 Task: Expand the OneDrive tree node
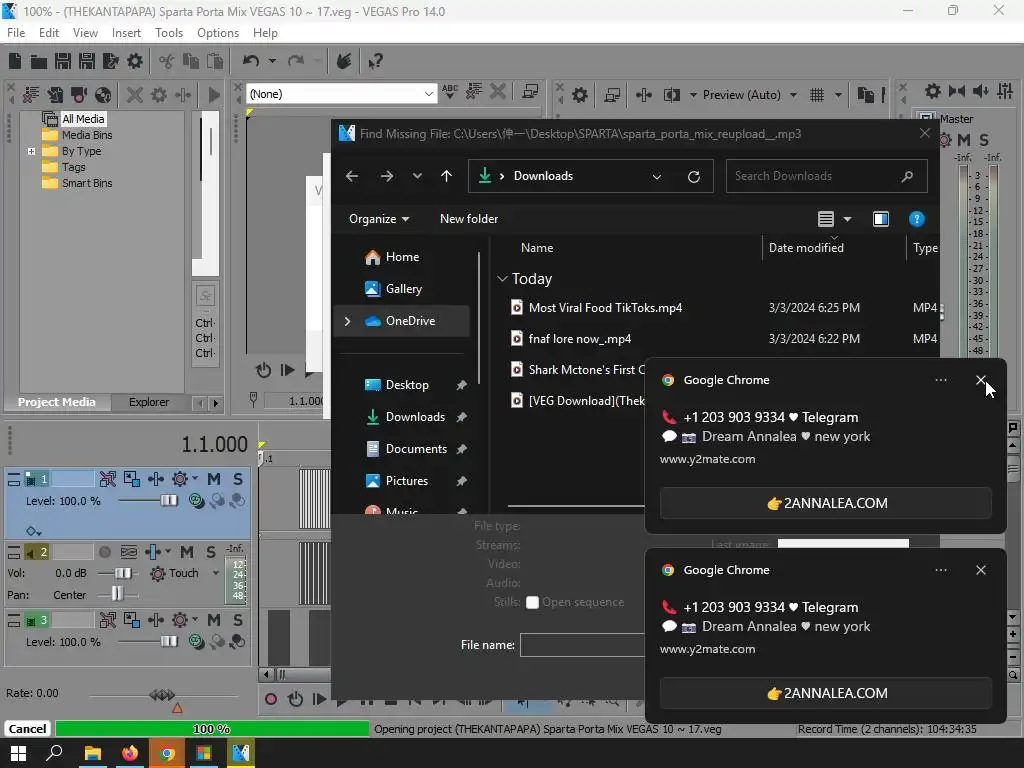click(347, 321)
